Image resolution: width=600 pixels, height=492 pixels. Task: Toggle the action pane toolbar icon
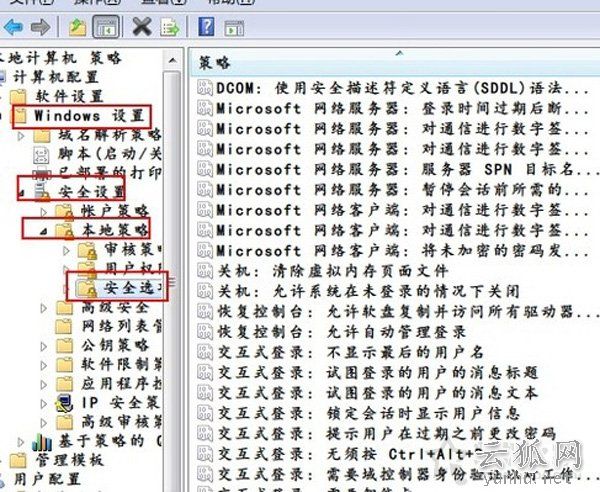(234, 28)
